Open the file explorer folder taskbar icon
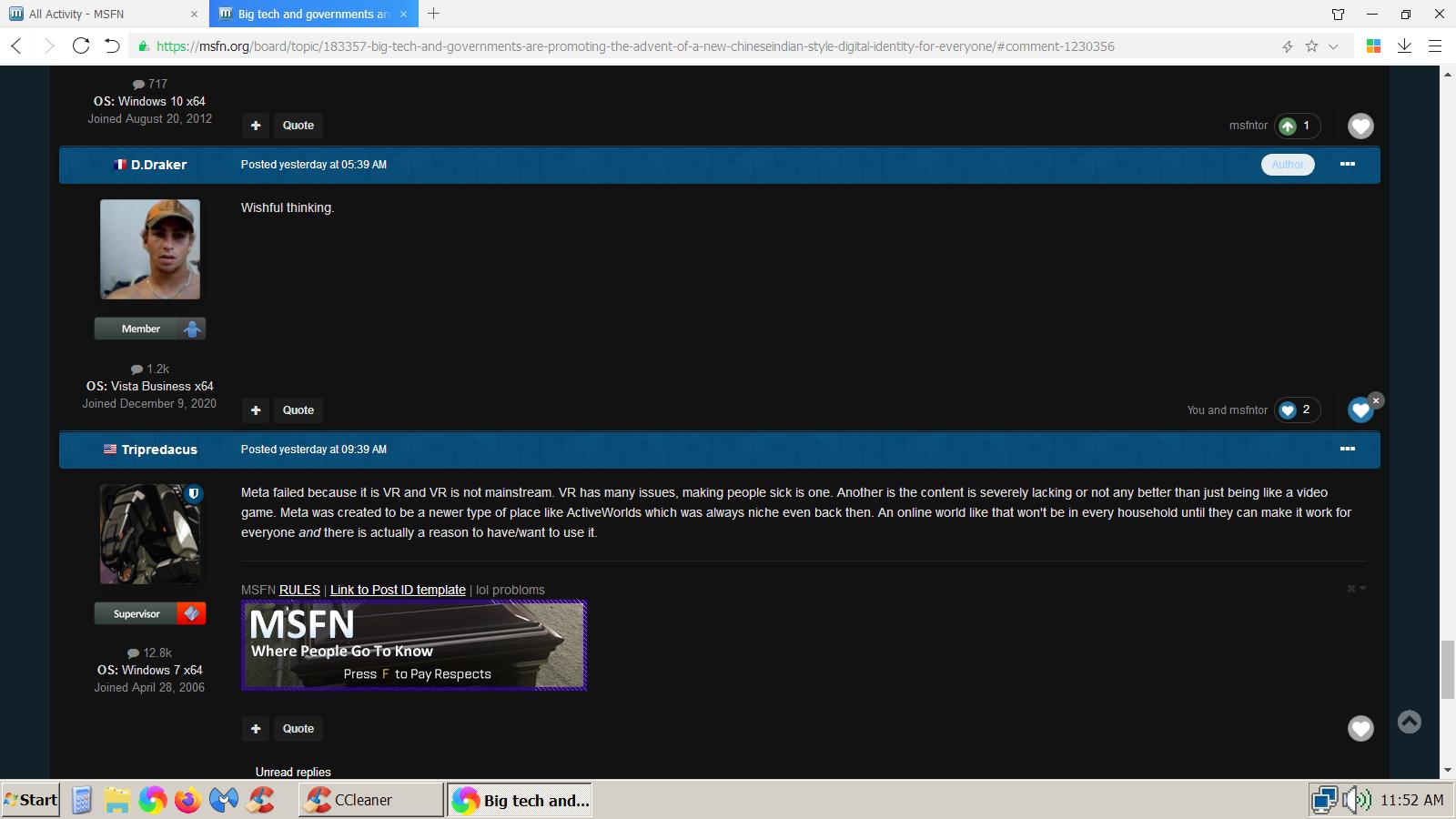Viewport: 1456px width, 819px height. point(116,800)
